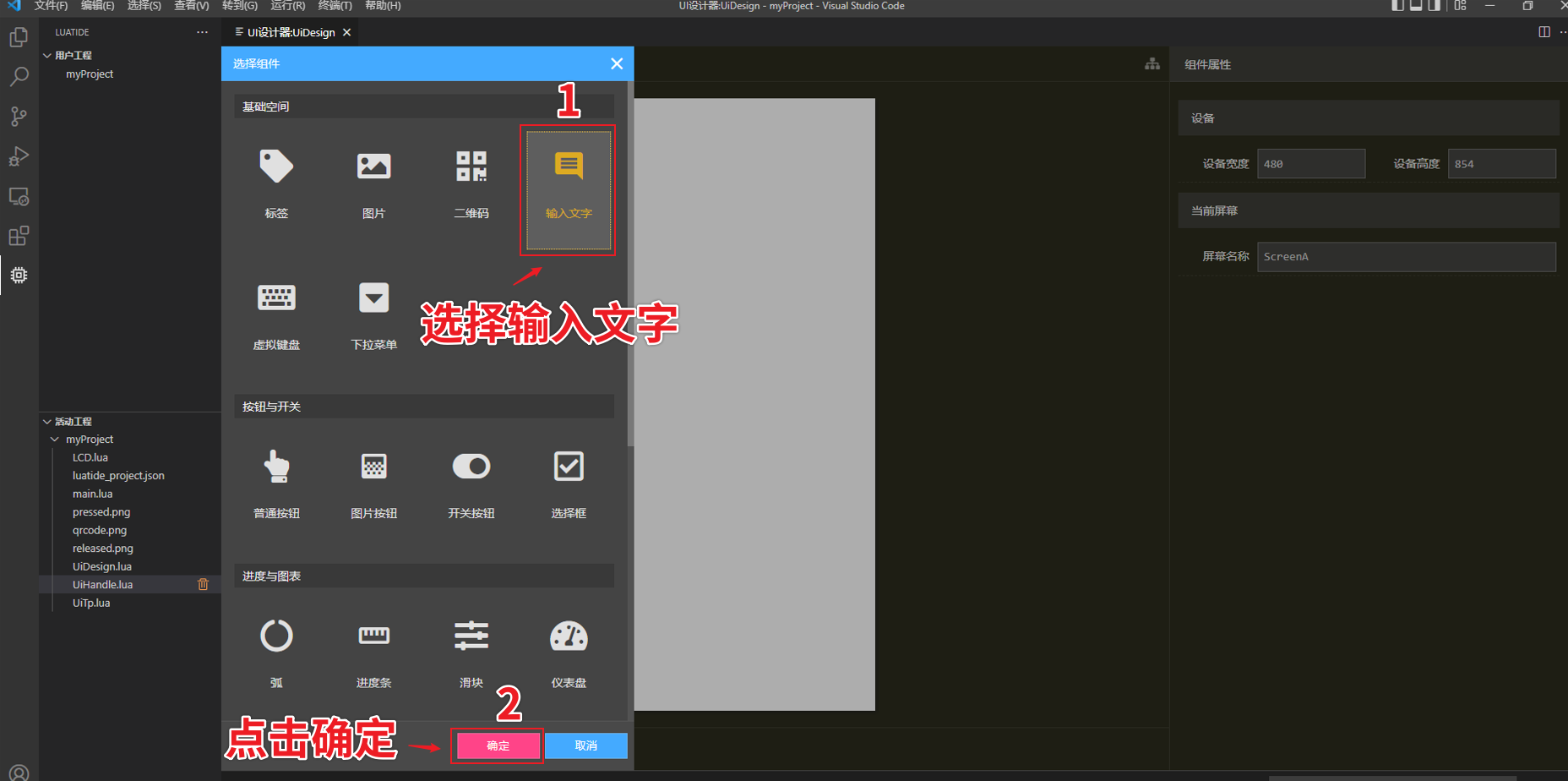Open the 运行(R) menu
The width and height of the screenshot is (1568, 781).
pyautogui.click(x=287, y=6)
